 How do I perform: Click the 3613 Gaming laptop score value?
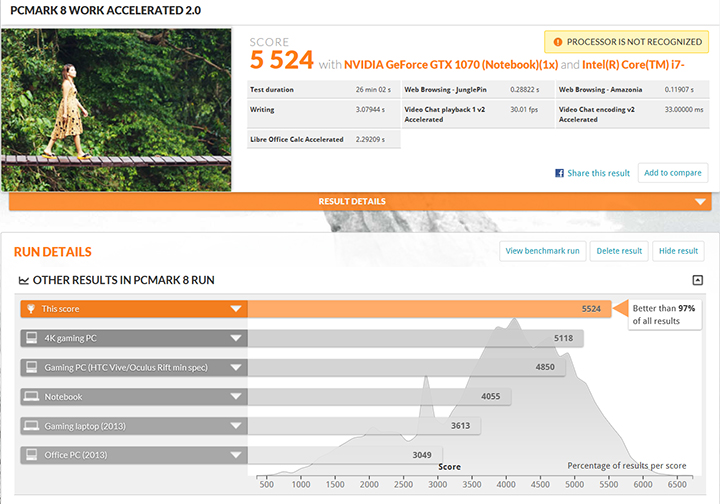pos(460,426)
